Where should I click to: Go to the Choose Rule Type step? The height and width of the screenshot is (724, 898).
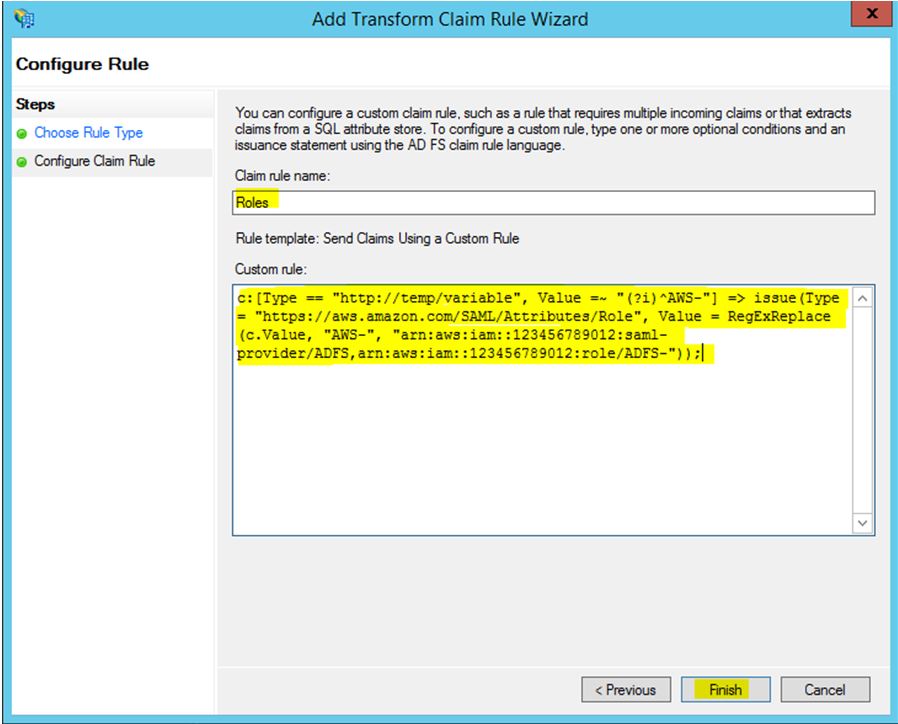pyautogui.click(x=88, y=133)
